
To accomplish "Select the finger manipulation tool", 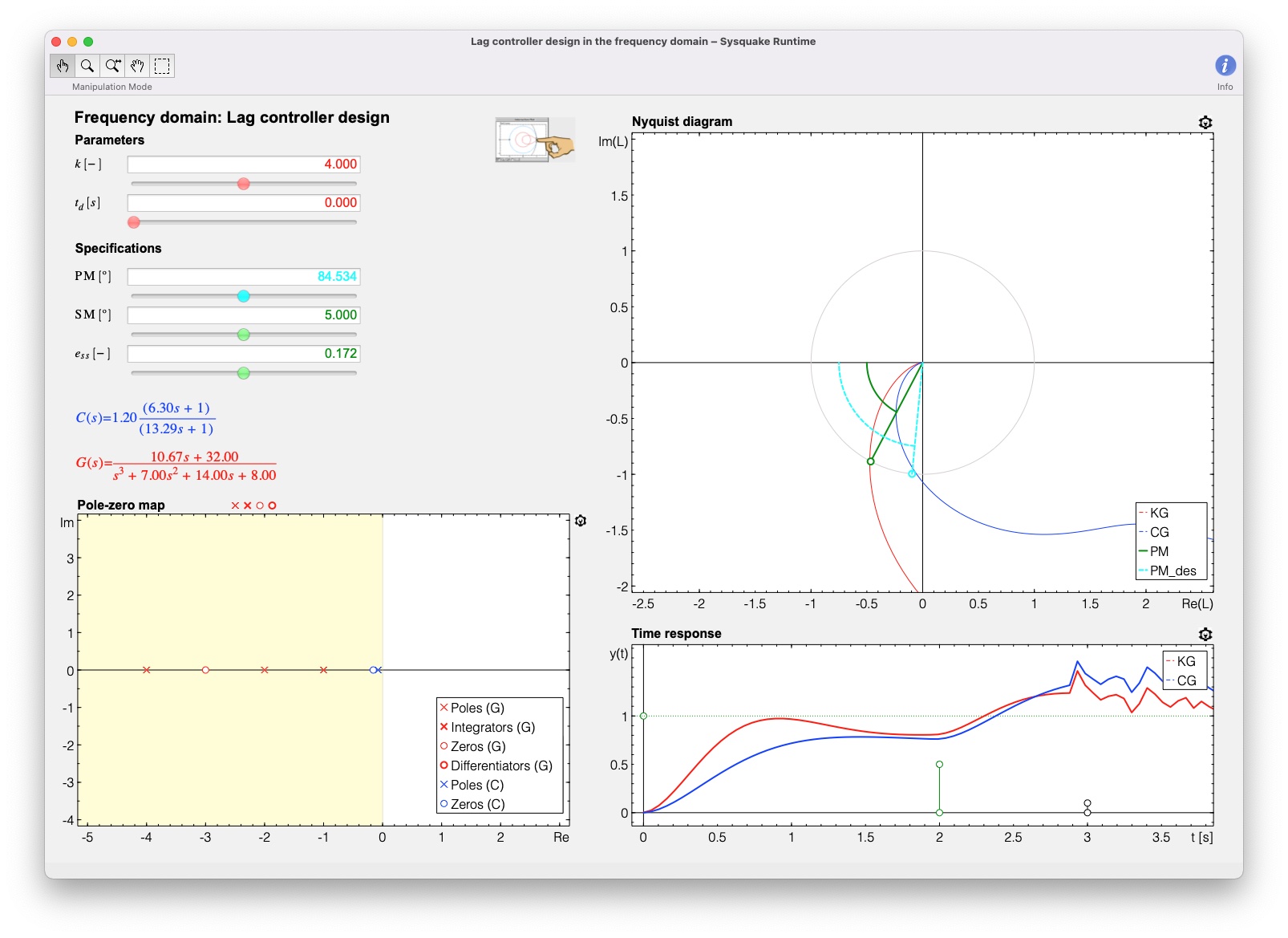I will point(63,67).
